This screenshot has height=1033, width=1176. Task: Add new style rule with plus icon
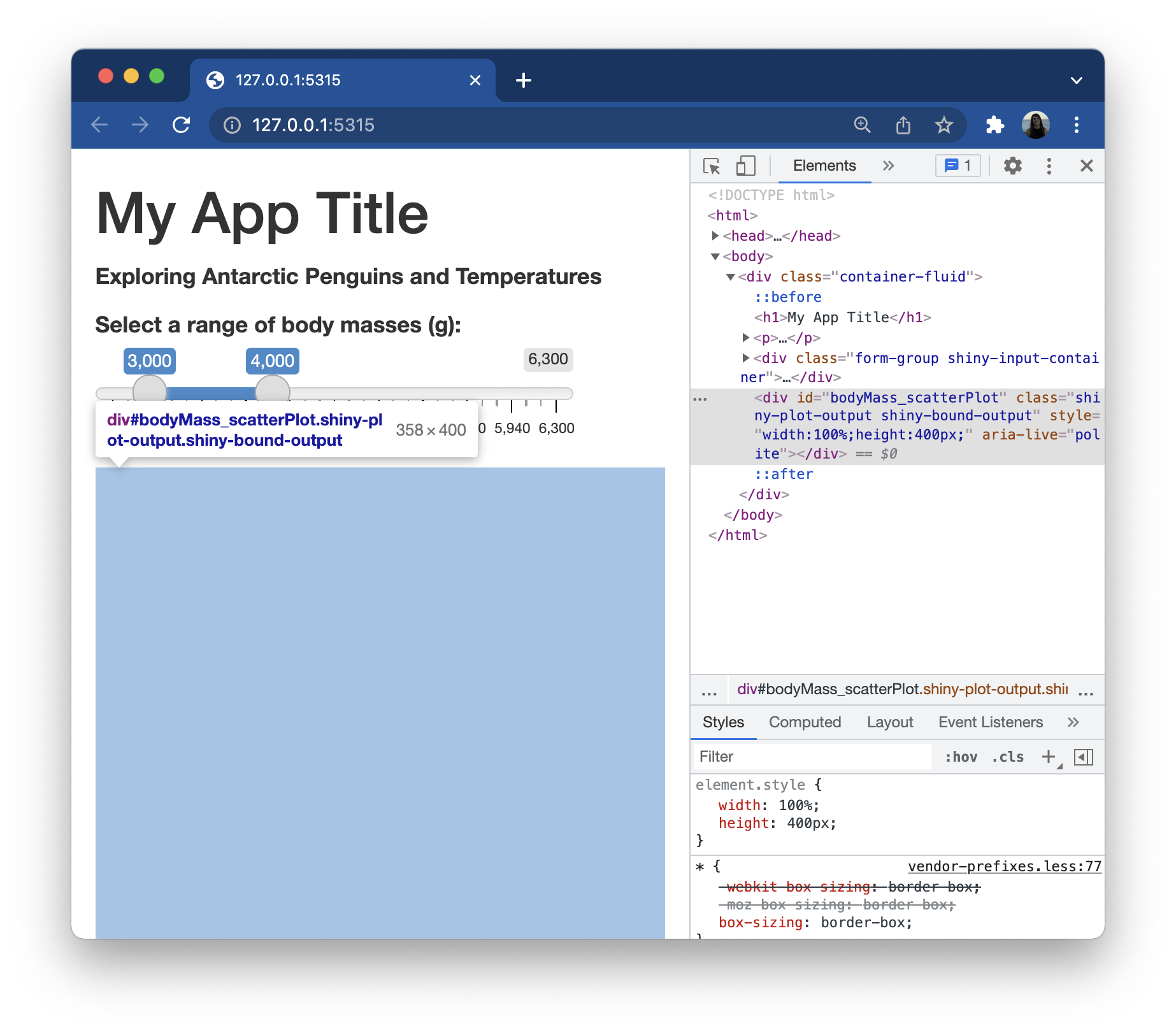(x=1049, y=757)
